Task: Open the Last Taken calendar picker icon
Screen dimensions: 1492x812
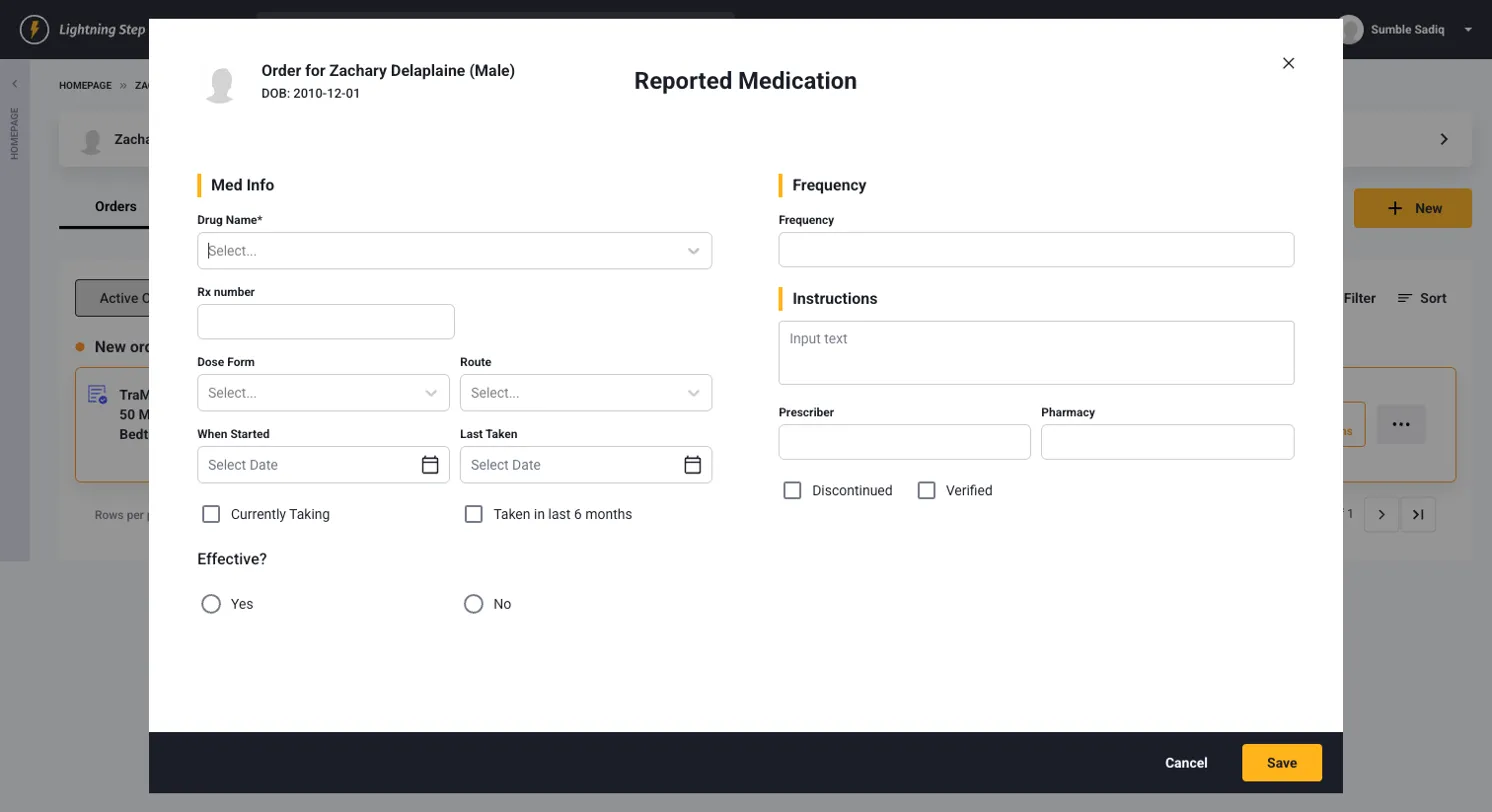Action: [x=693, y=465]
